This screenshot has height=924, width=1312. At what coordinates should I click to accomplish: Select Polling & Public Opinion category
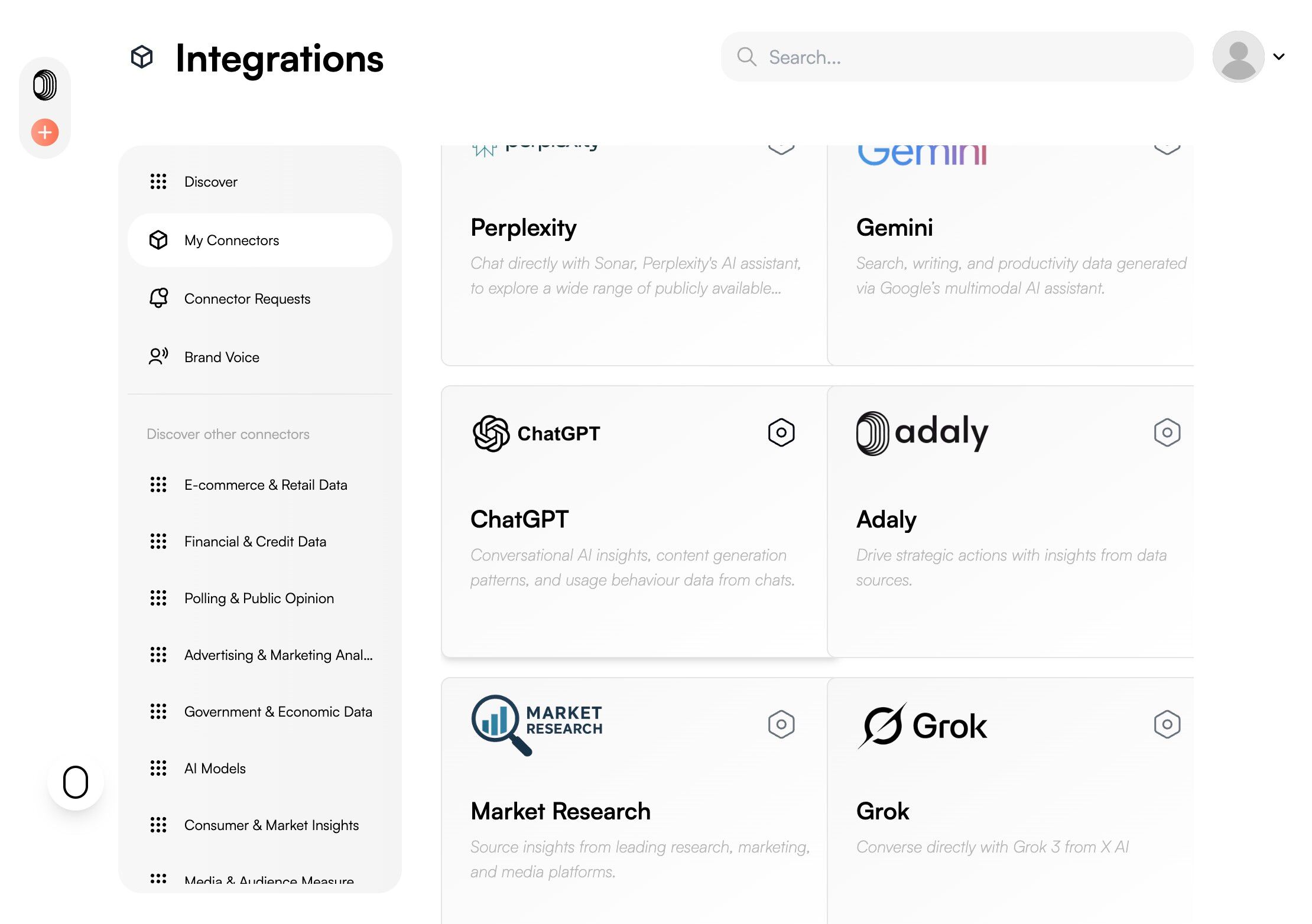[x=259, y=598]
